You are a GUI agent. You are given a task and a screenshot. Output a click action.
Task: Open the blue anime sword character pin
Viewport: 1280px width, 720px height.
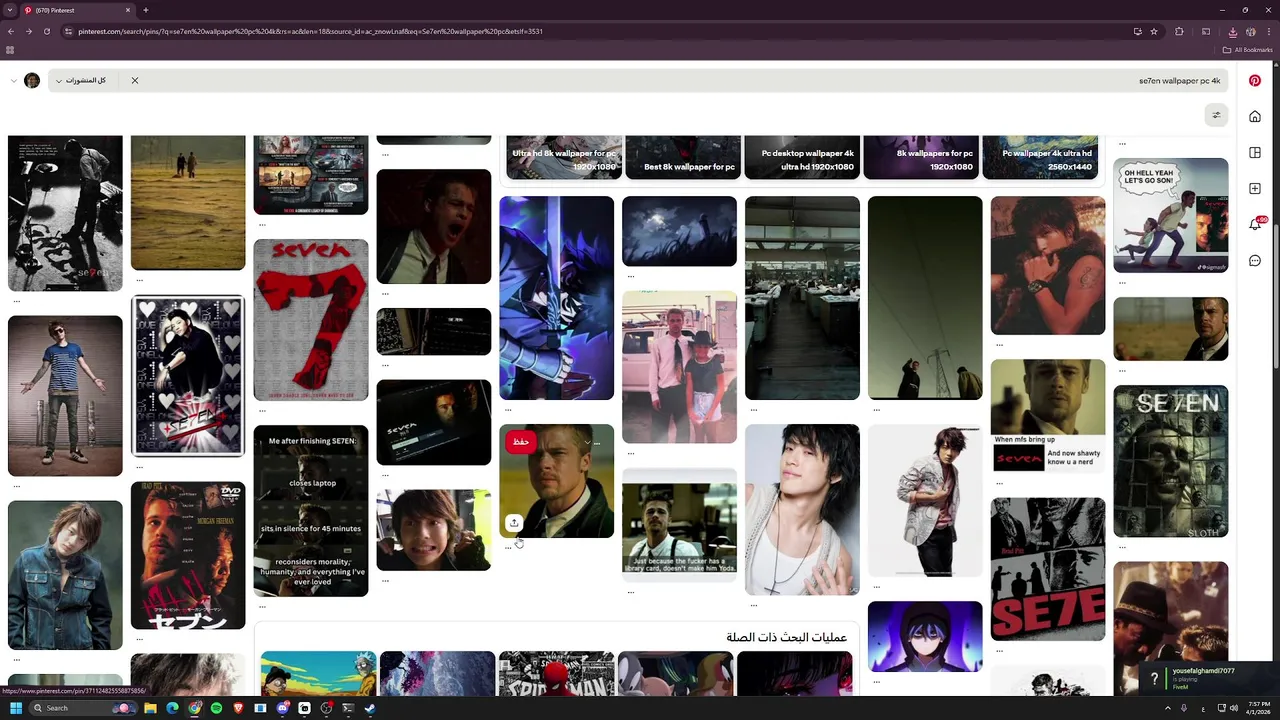(557, 298)
